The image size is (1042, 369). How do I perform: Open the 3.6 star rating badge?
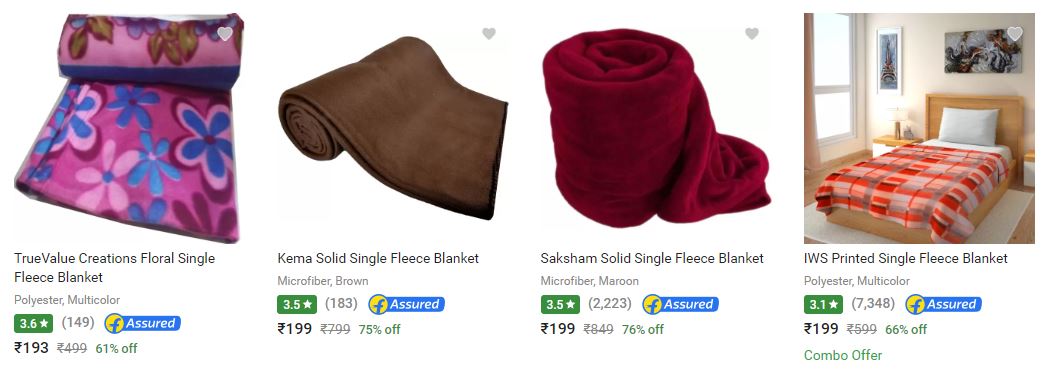coord(33,324)
